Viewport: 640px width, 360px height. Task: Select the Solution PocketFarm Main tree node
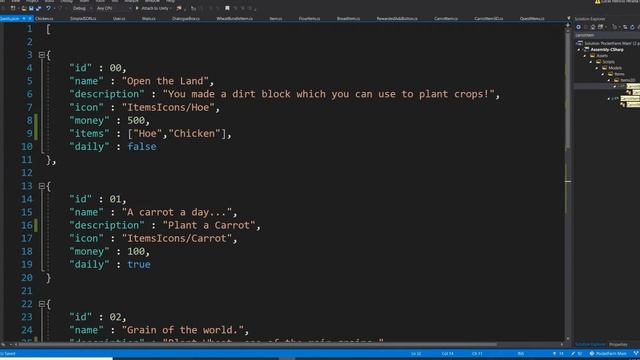pos(608,43)
